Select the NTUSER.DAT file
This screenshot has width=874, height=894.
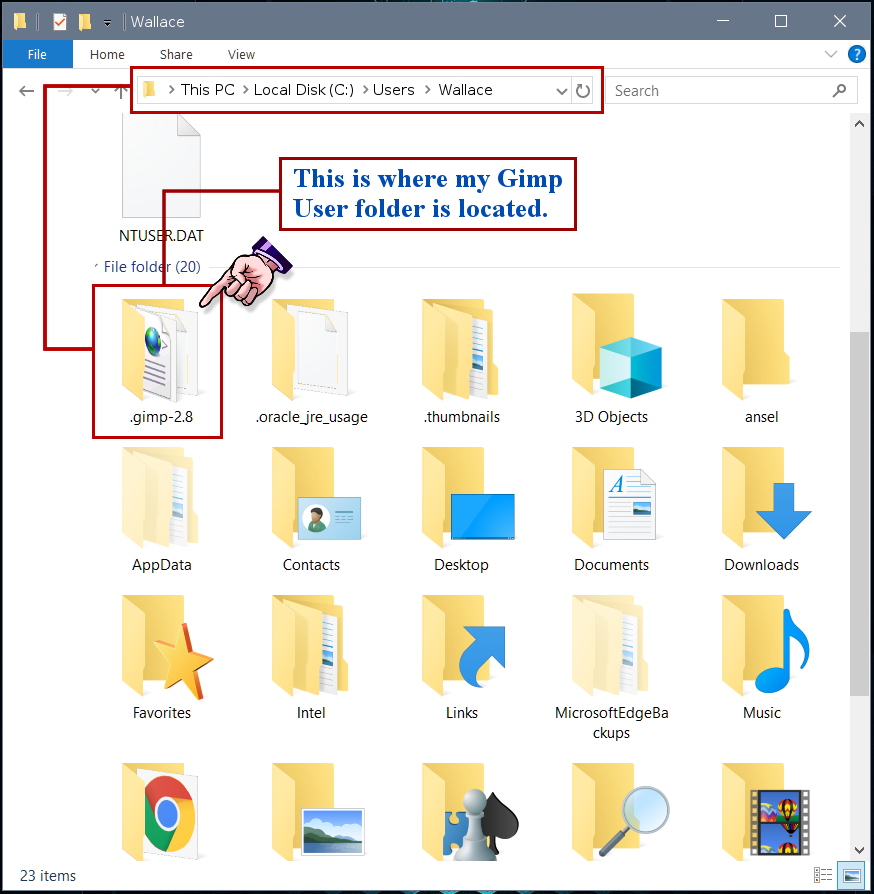(x=161, y=178)
